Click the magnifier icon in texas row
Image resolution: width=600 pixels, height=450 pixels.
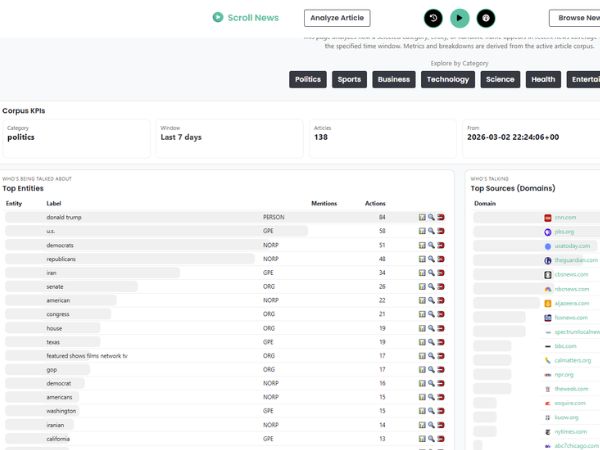[x=431, y=342]
